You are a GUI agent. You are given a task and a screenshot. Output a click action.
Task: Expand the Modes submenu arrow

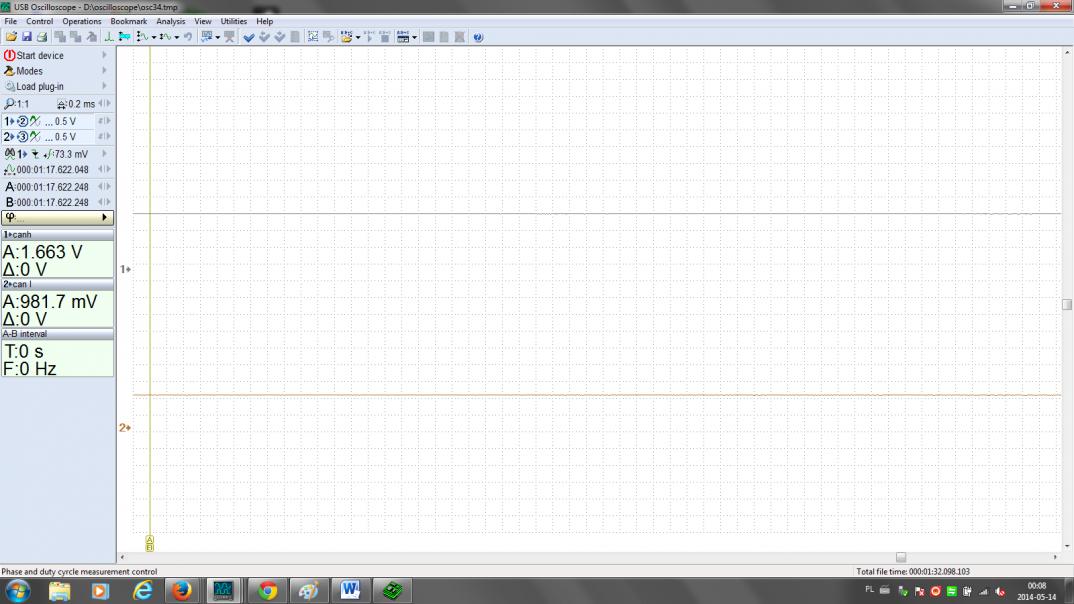click(x=105, y=71)
